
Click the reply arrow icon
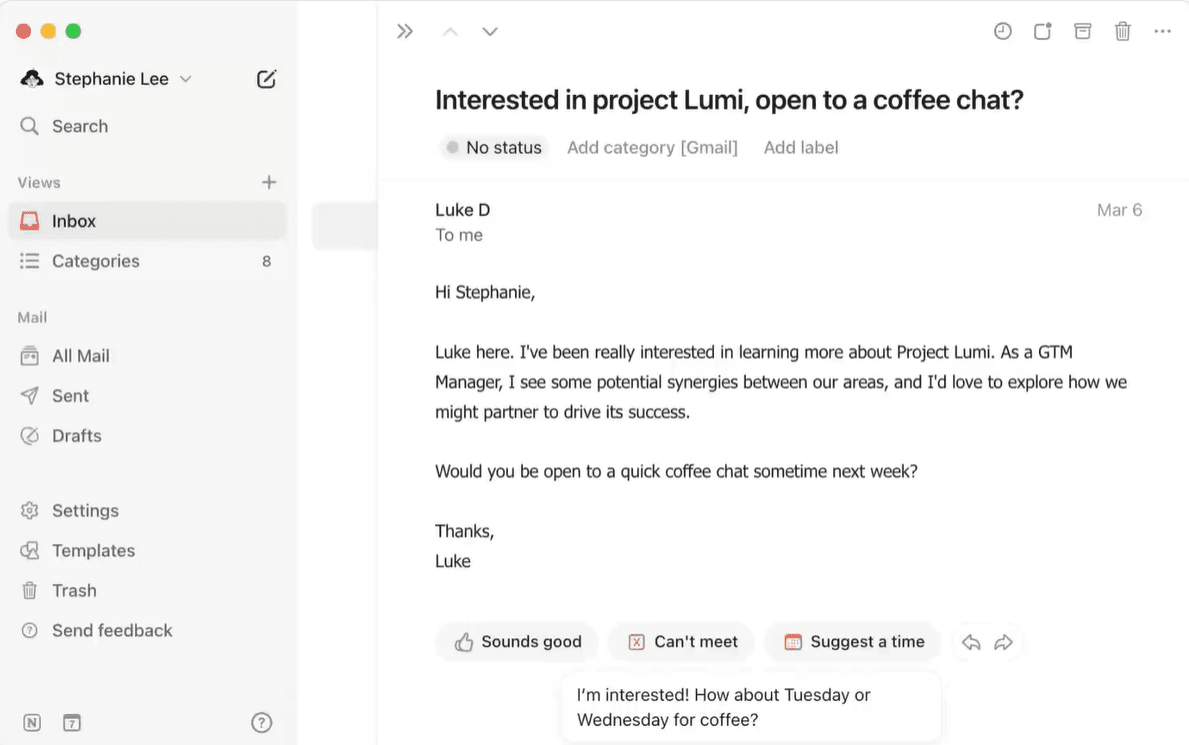(971, 642)
